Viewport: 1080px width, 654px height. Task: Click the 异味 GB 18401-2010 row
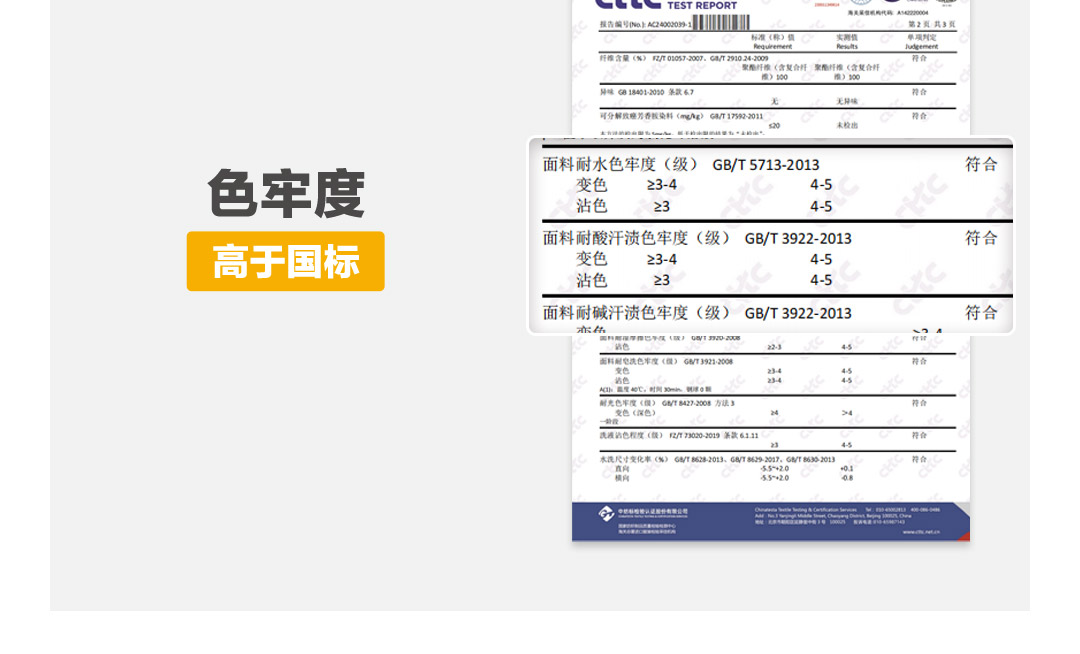pos(646,92)
